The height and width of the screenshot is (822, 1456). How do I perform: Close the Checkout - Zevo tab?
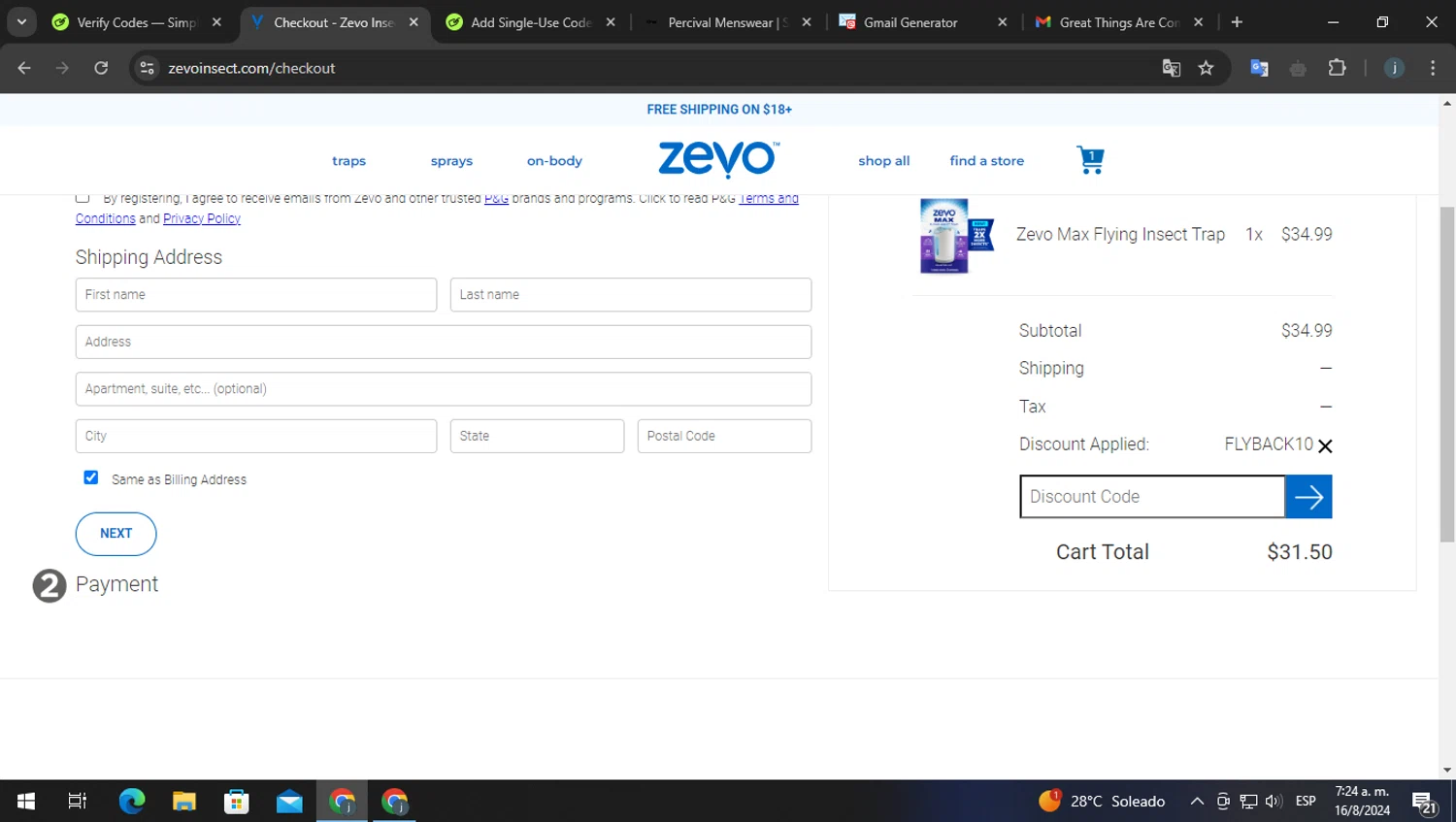414,22
